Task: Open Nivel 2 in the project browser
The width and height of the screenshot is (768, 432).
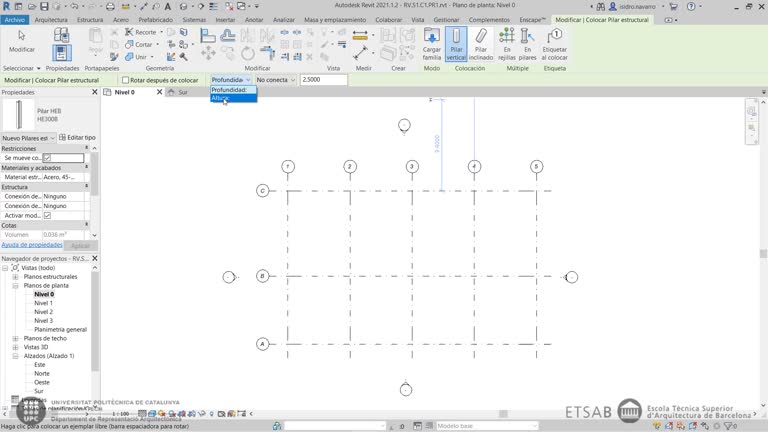Action: coord(44,312)
